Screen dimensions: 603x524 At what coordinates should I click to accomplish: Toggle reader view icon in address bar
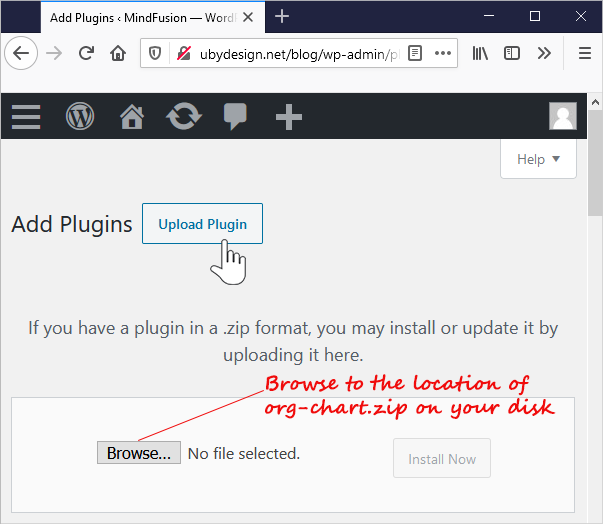pos(415,53)
